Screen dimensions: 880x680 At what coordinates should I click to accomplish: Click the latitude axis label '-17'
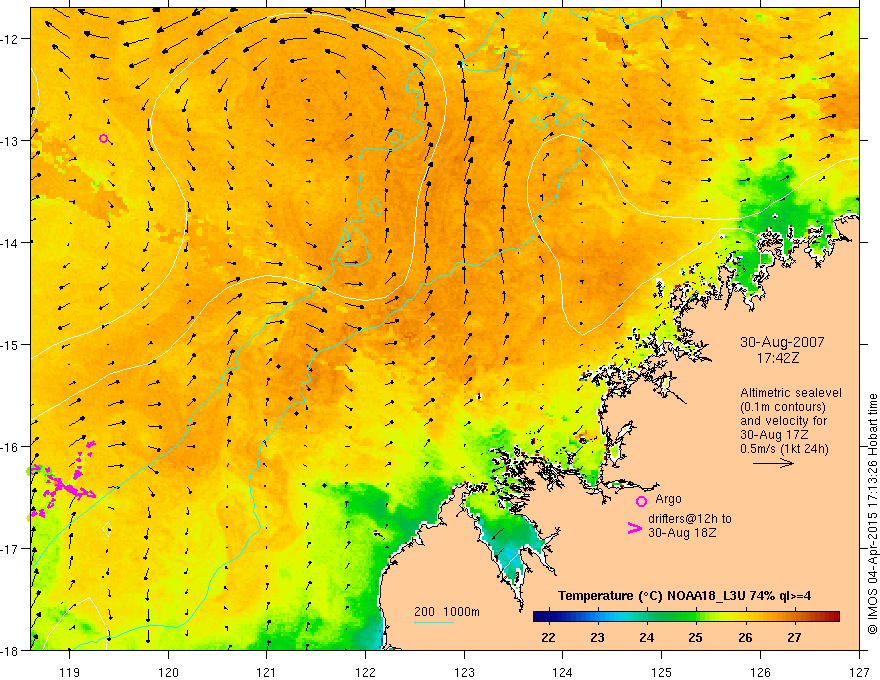point(10,548)
